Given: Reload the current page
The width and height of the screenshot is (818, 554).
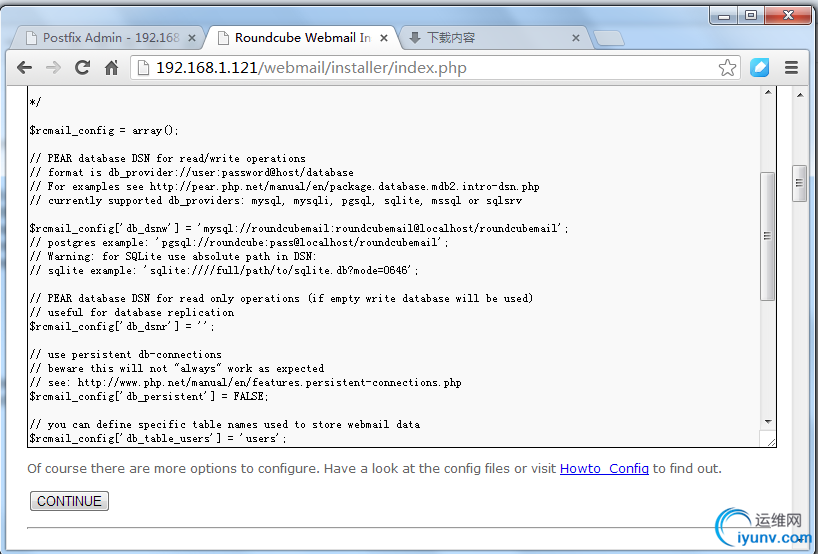Looking at the screenshot, I should tap(82, 68).
